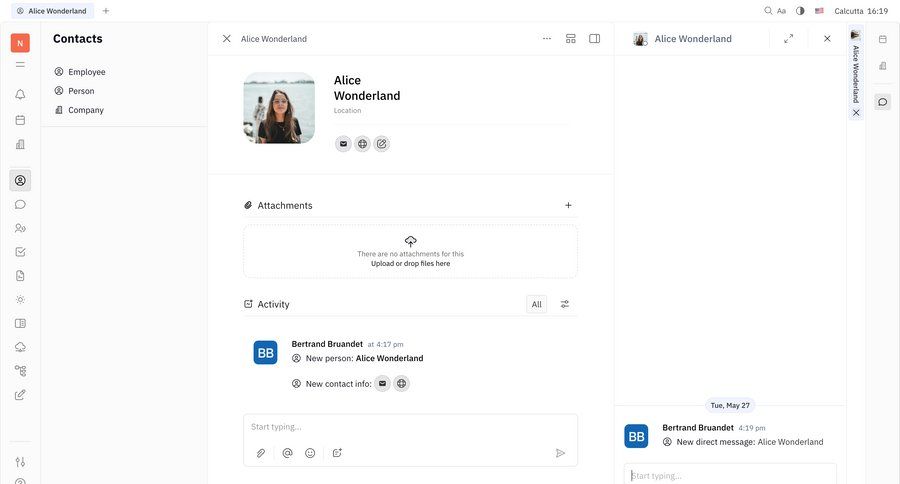Click the upload cloud icon in attachments area
This screenshot has height=484, width=900.
[410, 241]
